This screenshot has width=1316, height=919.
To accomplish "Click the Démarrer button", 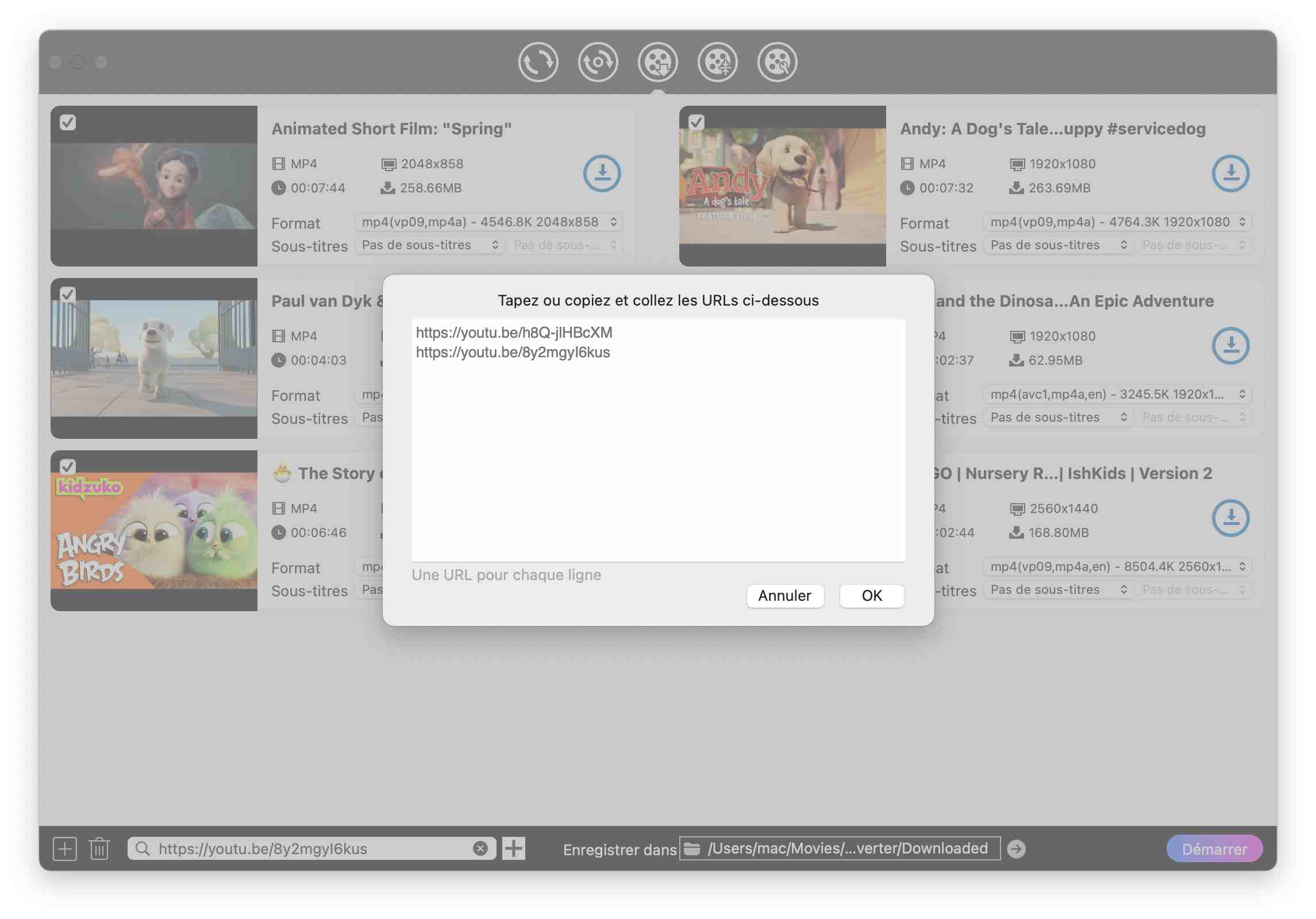I will point(1214,848).
